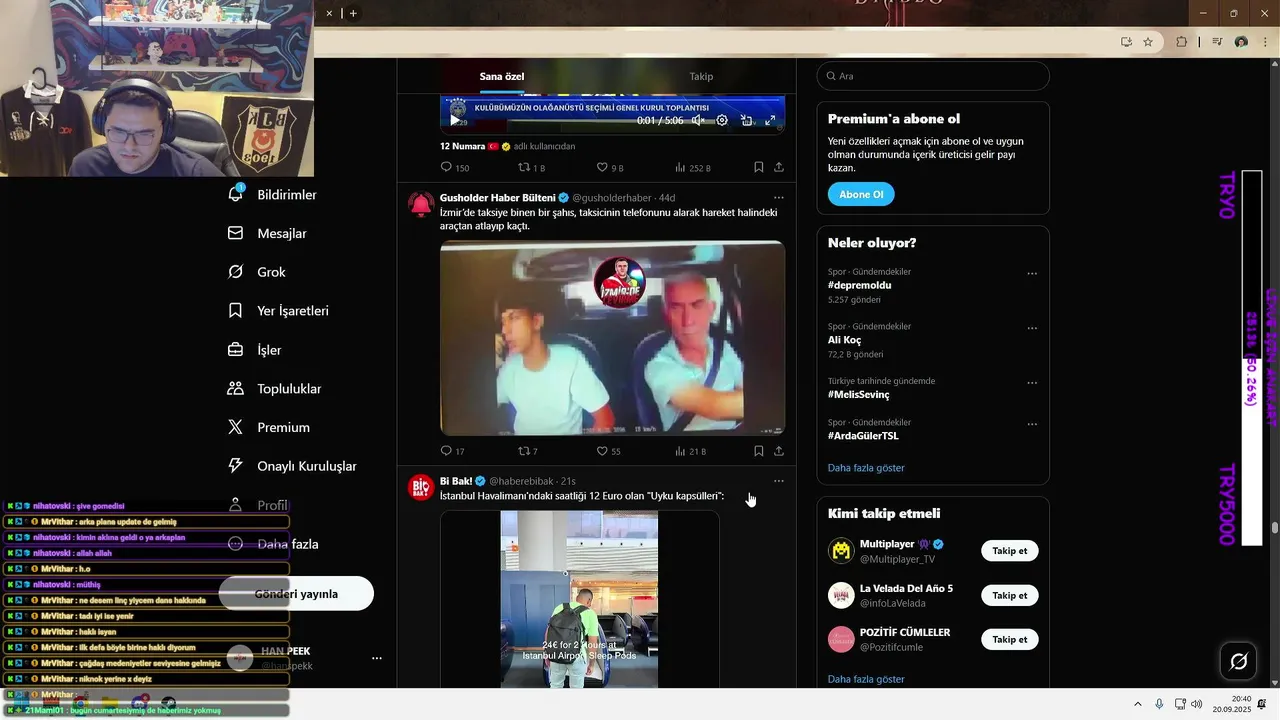Image resolution: width=1280 pixels, height=720 pixels.
Task: Click in the Ara search field
Action: 933,76
